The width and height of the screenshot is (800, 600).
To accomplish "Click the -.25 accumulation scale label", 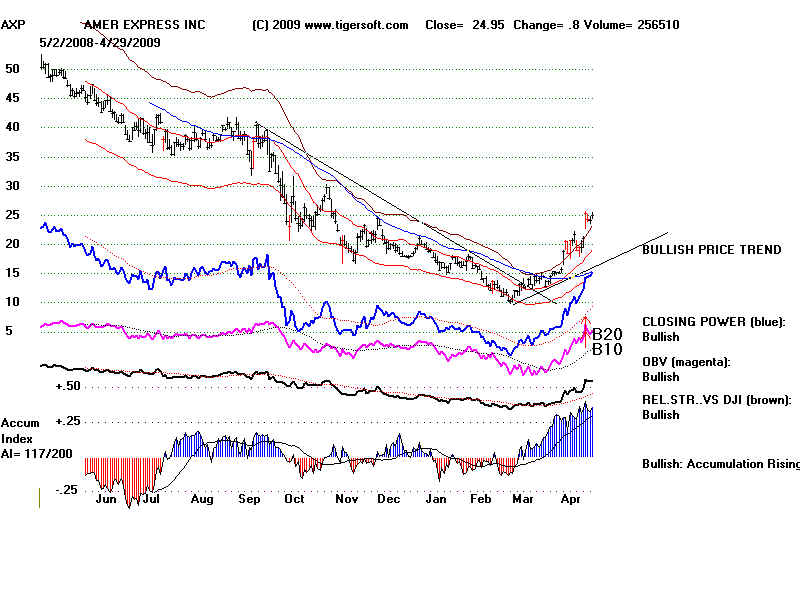I will 67,490.
